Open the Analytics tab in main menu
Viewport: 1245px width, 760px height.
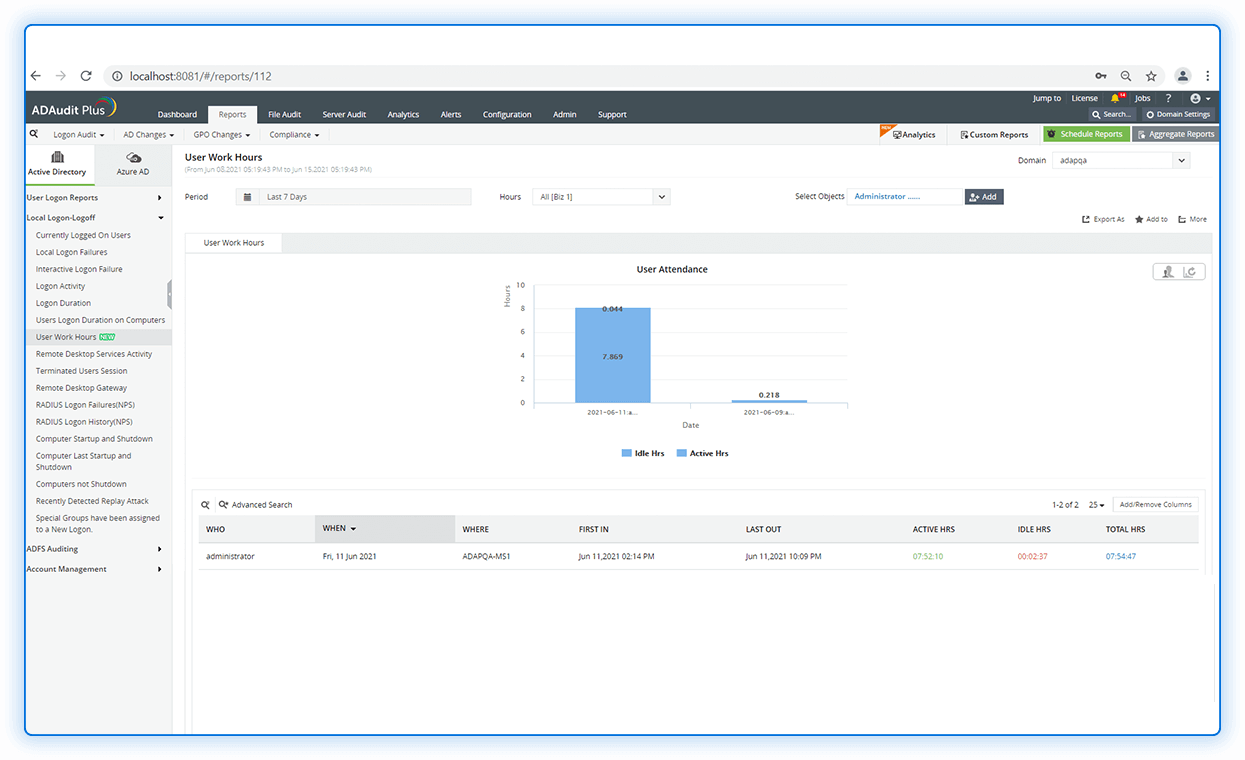click(x=403, y=115)
